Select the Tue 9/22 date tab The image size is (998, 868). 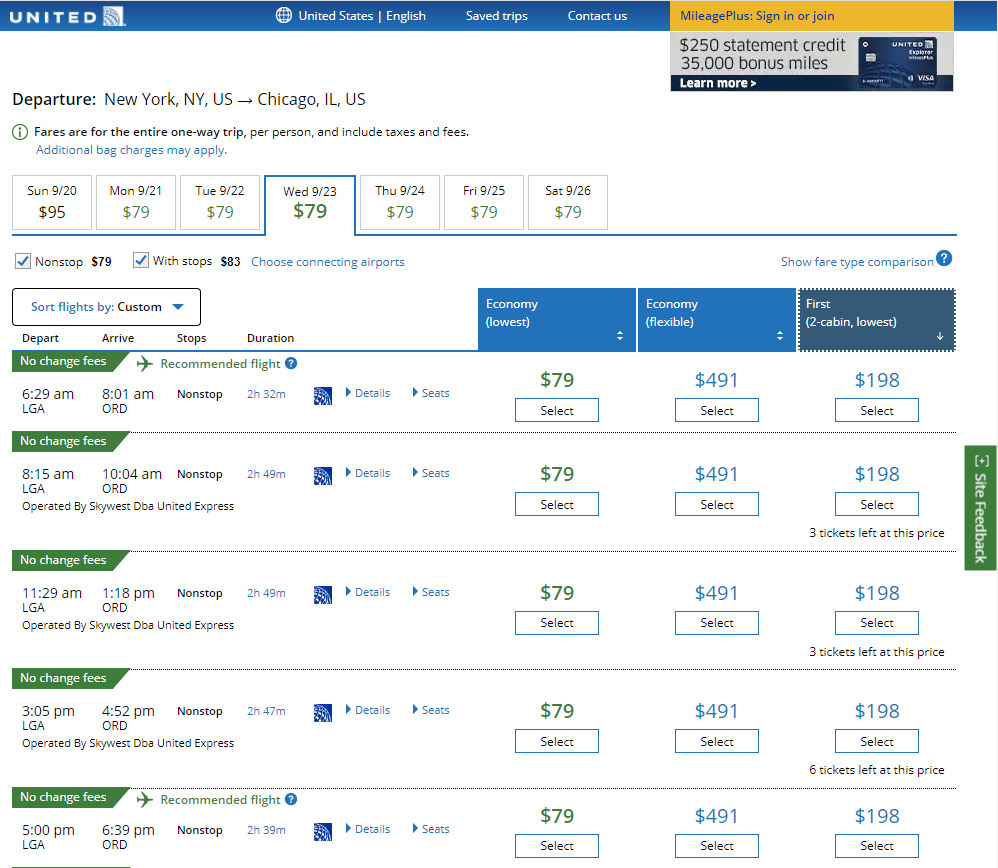[220, 202]
